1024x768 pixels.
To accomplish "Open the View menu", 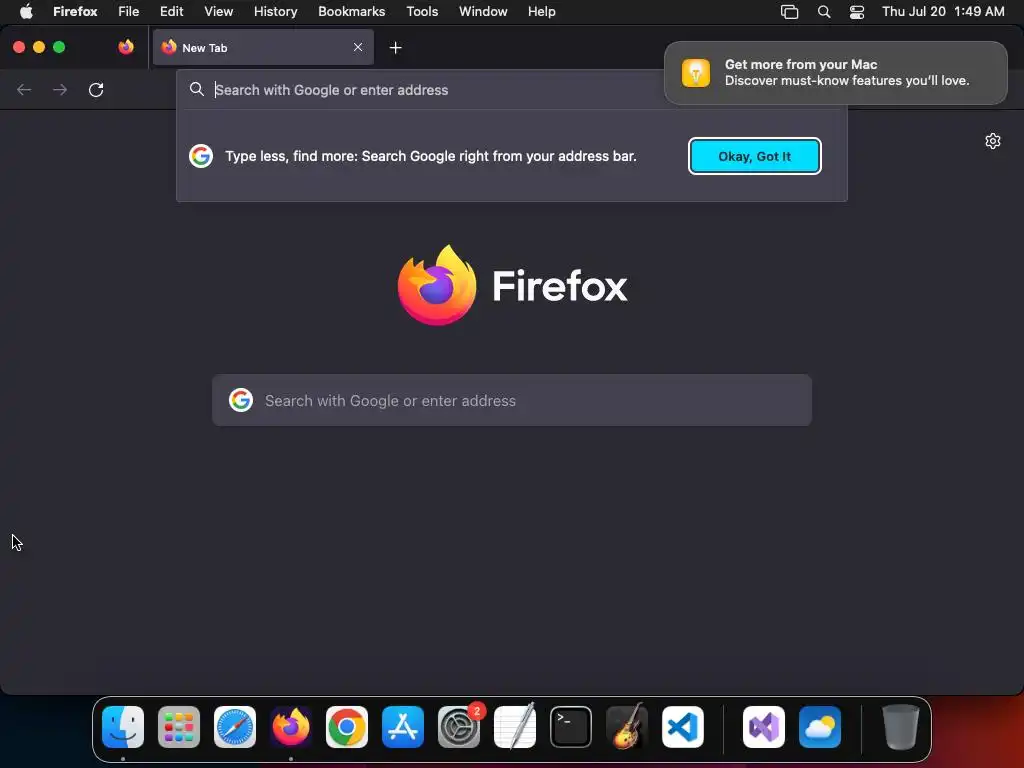I will [x=218, y=11].
